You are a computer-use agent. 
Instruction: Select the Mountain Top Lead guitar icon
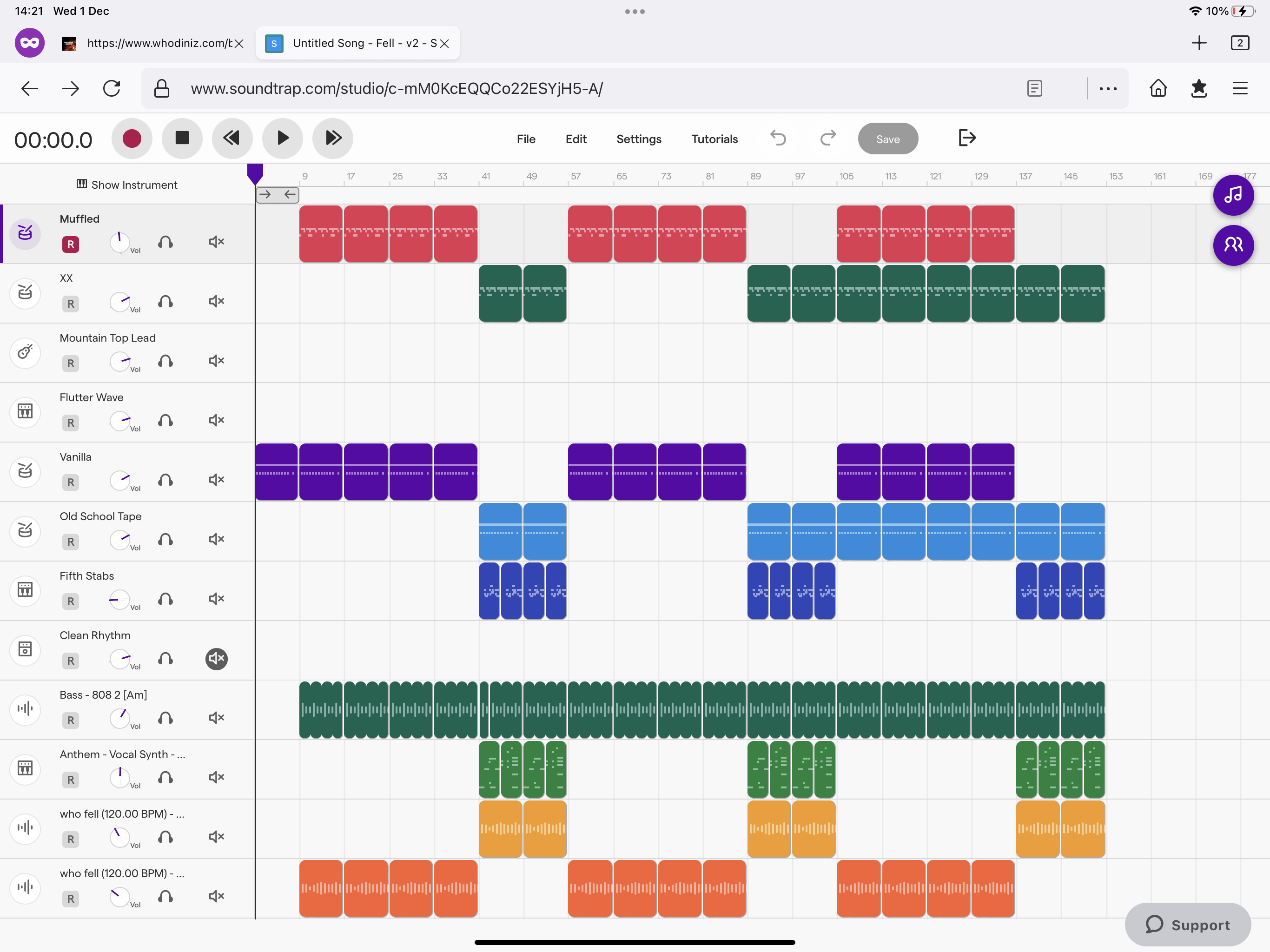pos(25,352)
